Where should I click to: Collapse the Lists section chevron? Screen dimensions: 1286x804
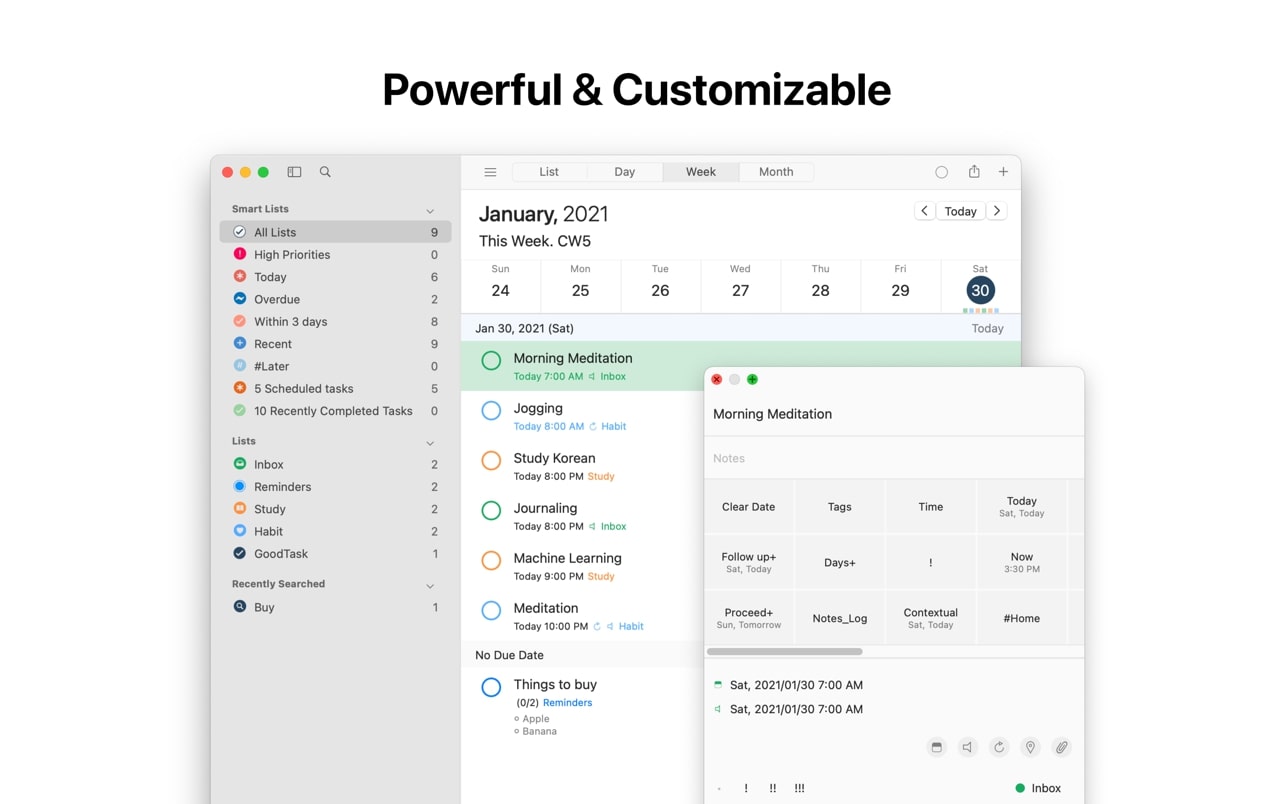(430, 443)
